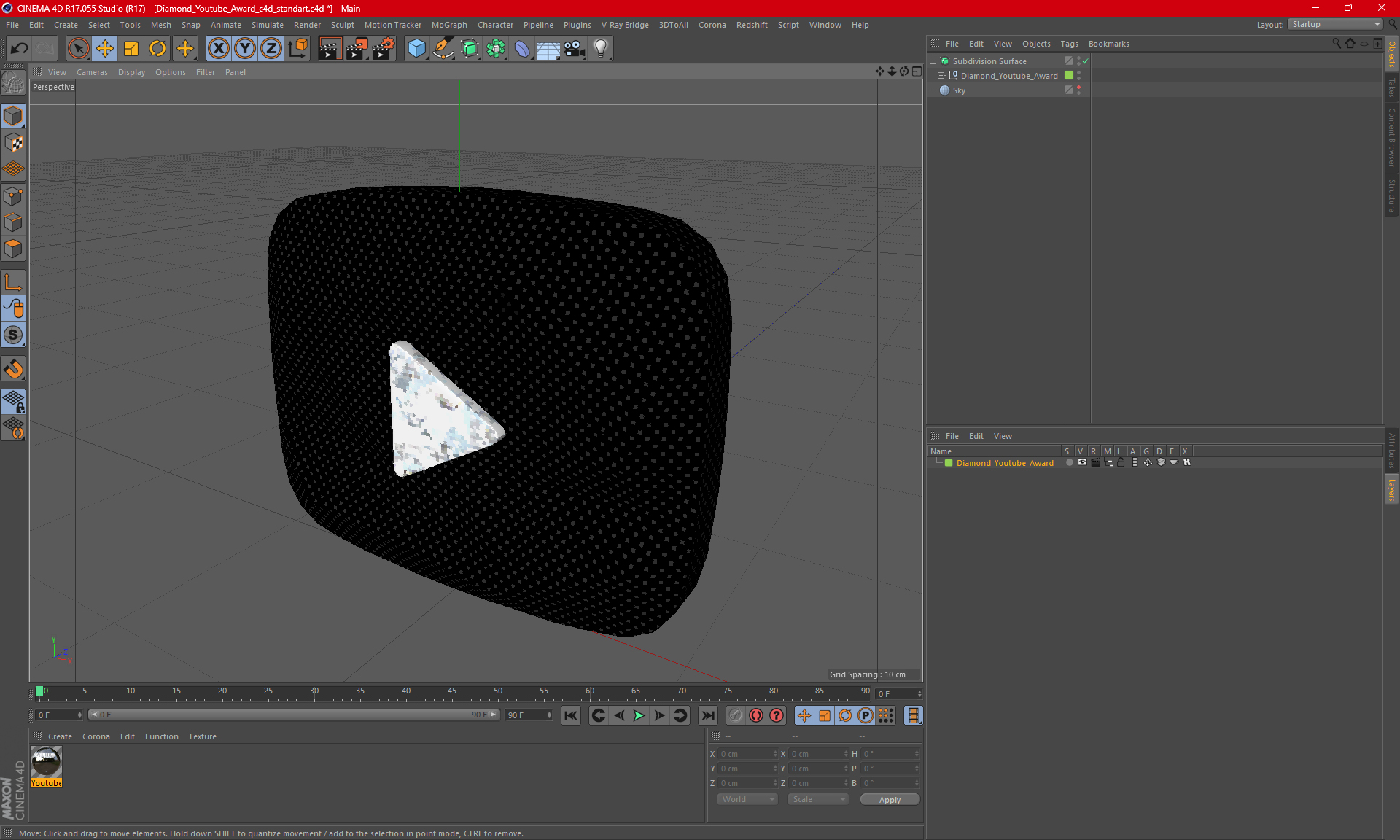The height and width of the screenshot is (840, 1400).
Task: Open Object Manager Tags menu
Action: click(x=1069, y=44)
